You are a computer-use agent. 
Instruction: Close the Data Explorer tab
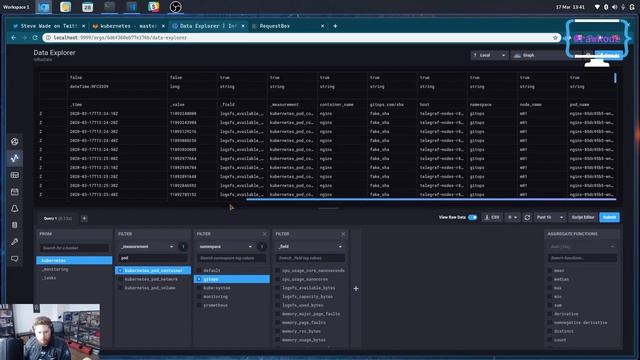tap(243, 26)
